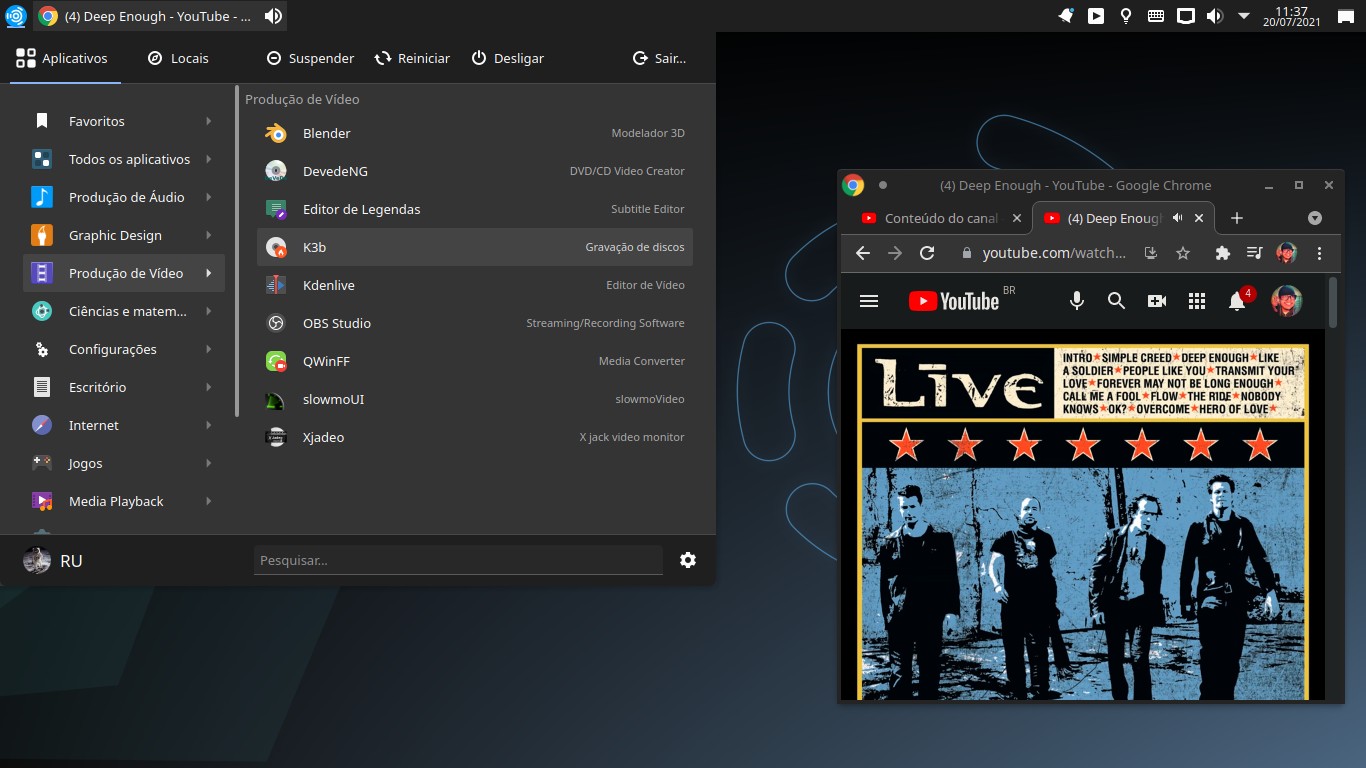Open new tab in Chrome
The width and height of the screenshot is (1366, 768).
click(x=1237, y=218)
